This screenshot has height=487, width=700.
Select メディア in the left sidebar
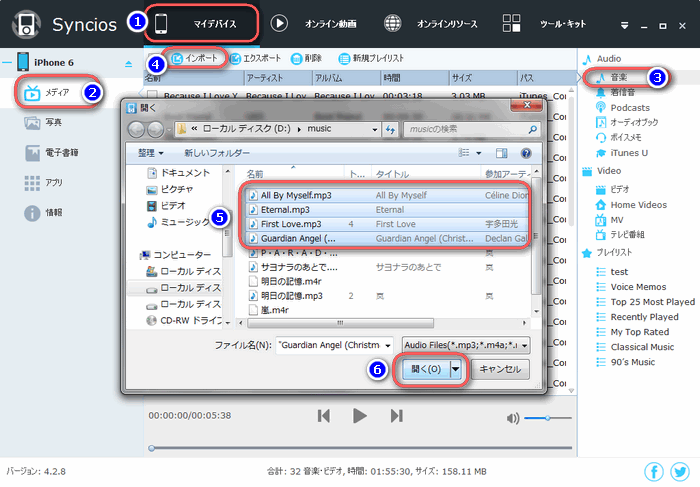point(47,93)
